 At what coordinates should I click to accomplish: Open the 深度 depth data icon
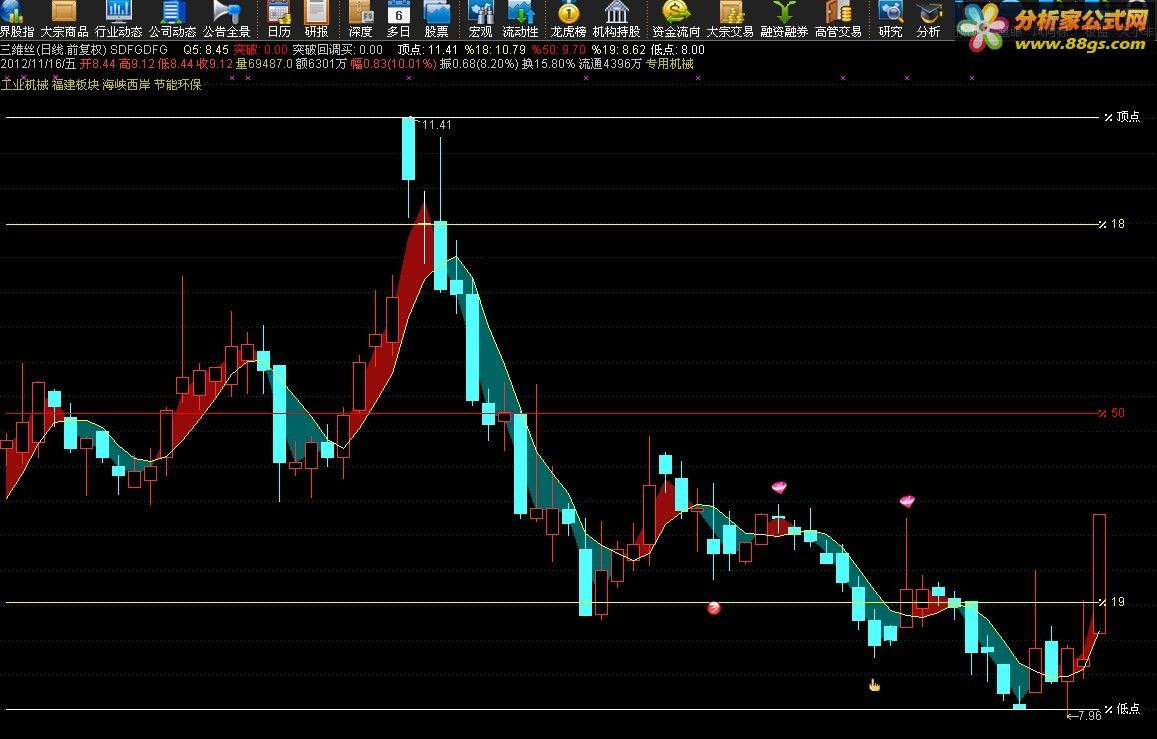(x=360, y=19)
